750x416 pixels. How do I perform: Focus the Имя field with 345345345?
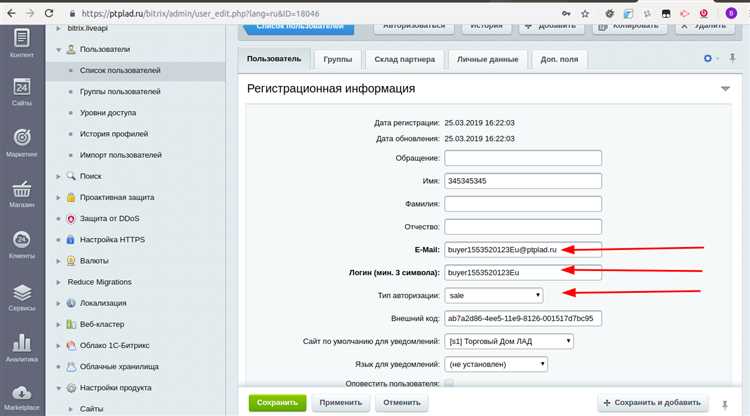(x=523, y=181)
